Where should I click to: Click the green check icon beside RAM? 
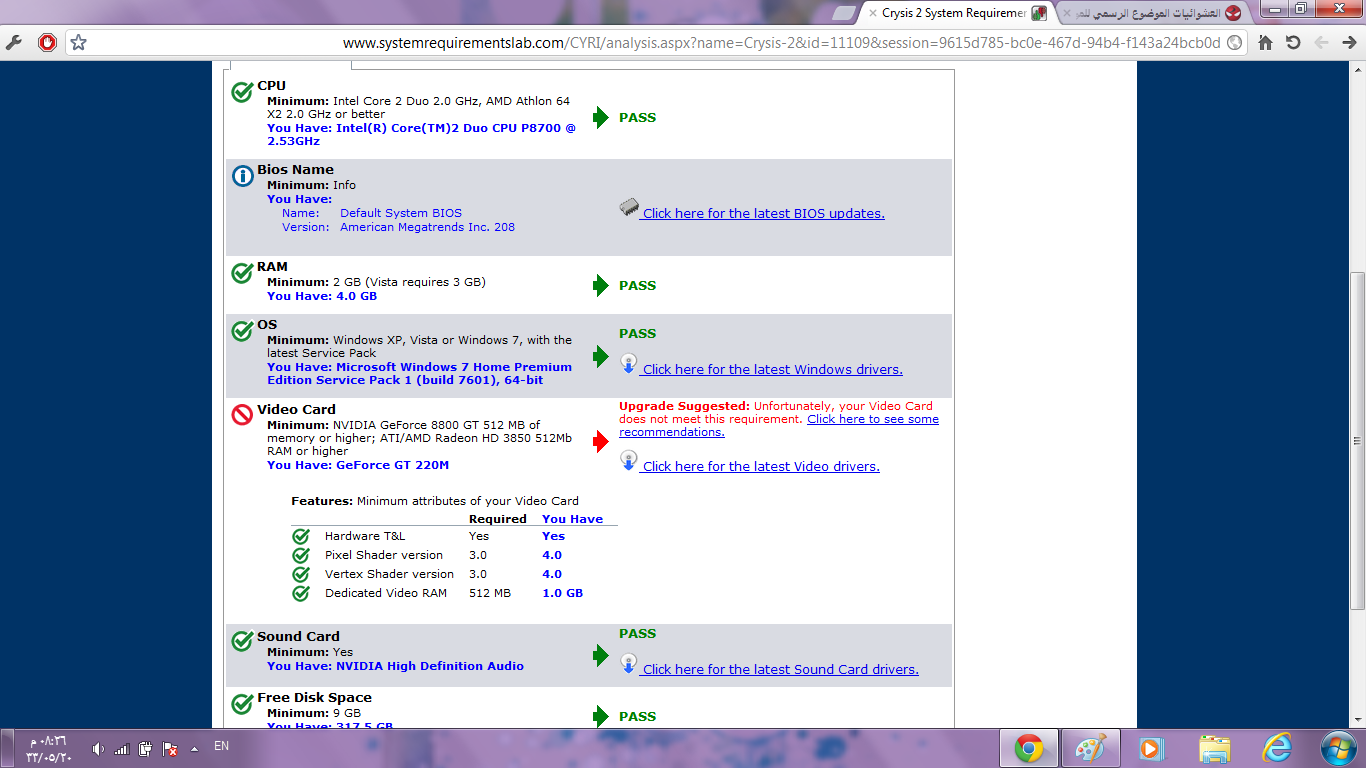point(242,273)
